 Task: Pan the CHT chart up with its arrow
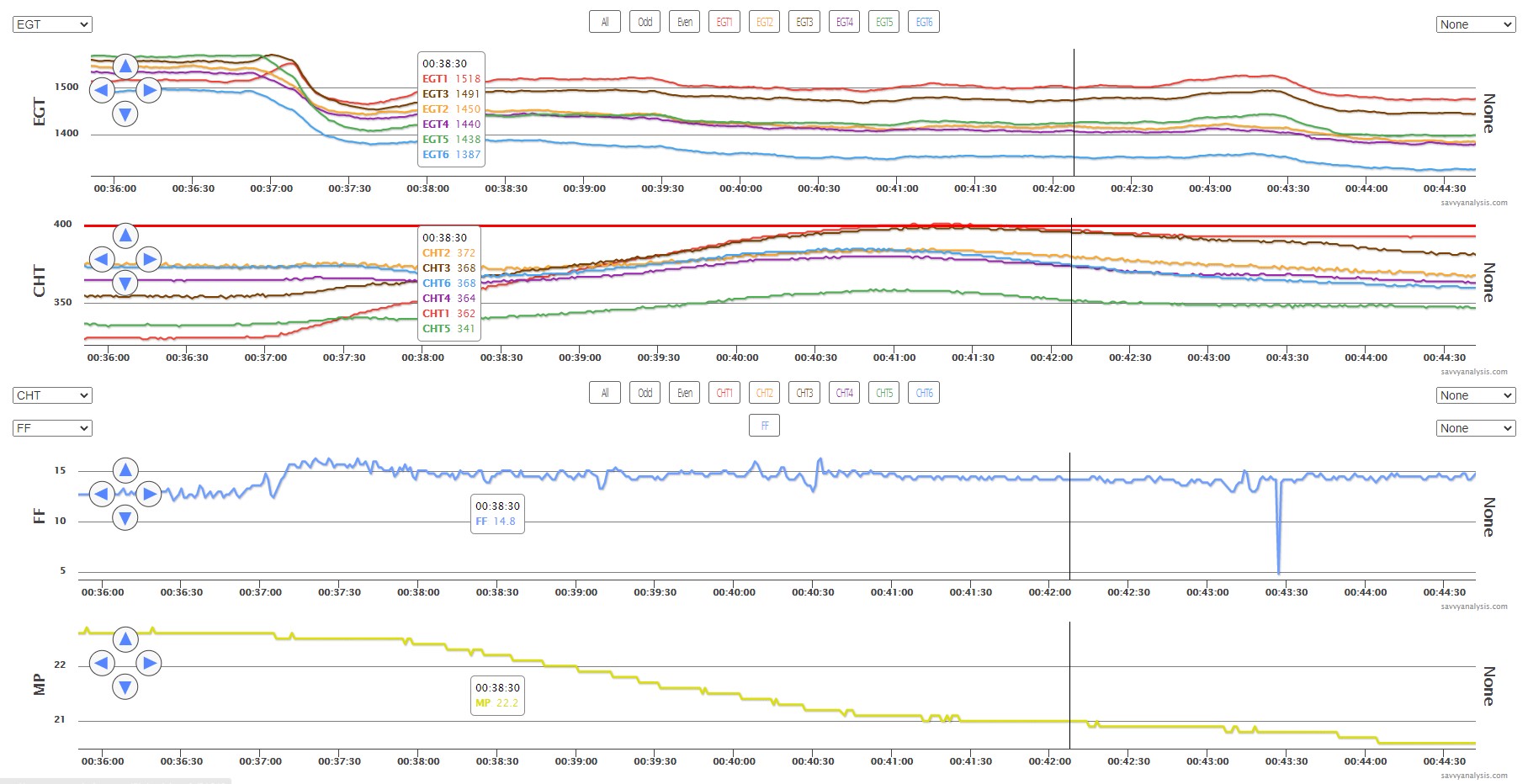[x=125, y=236]
